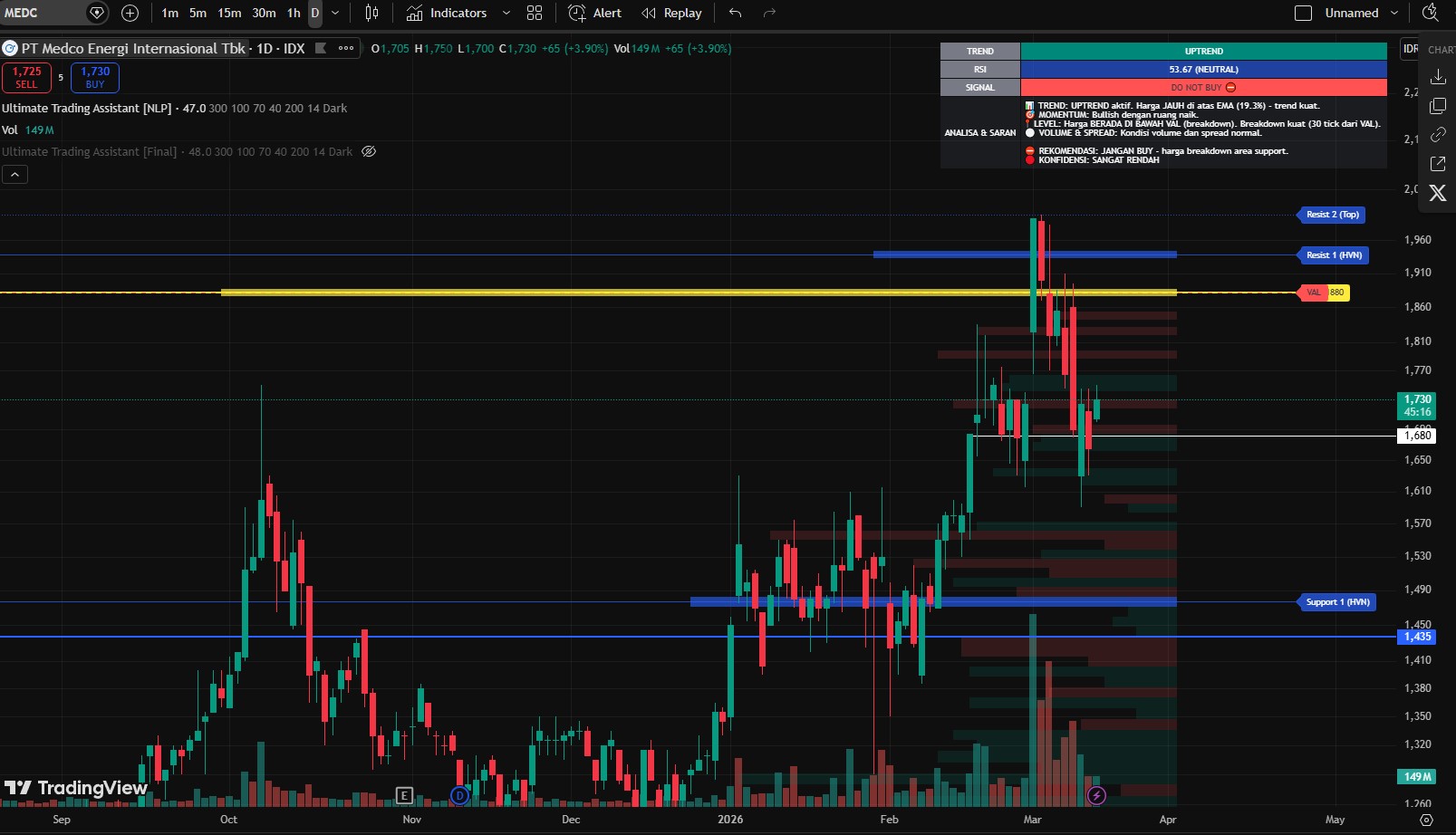Click the Unnamed layout name
This screenshot has height=835, width=1456.
(x=1351, y=13)
